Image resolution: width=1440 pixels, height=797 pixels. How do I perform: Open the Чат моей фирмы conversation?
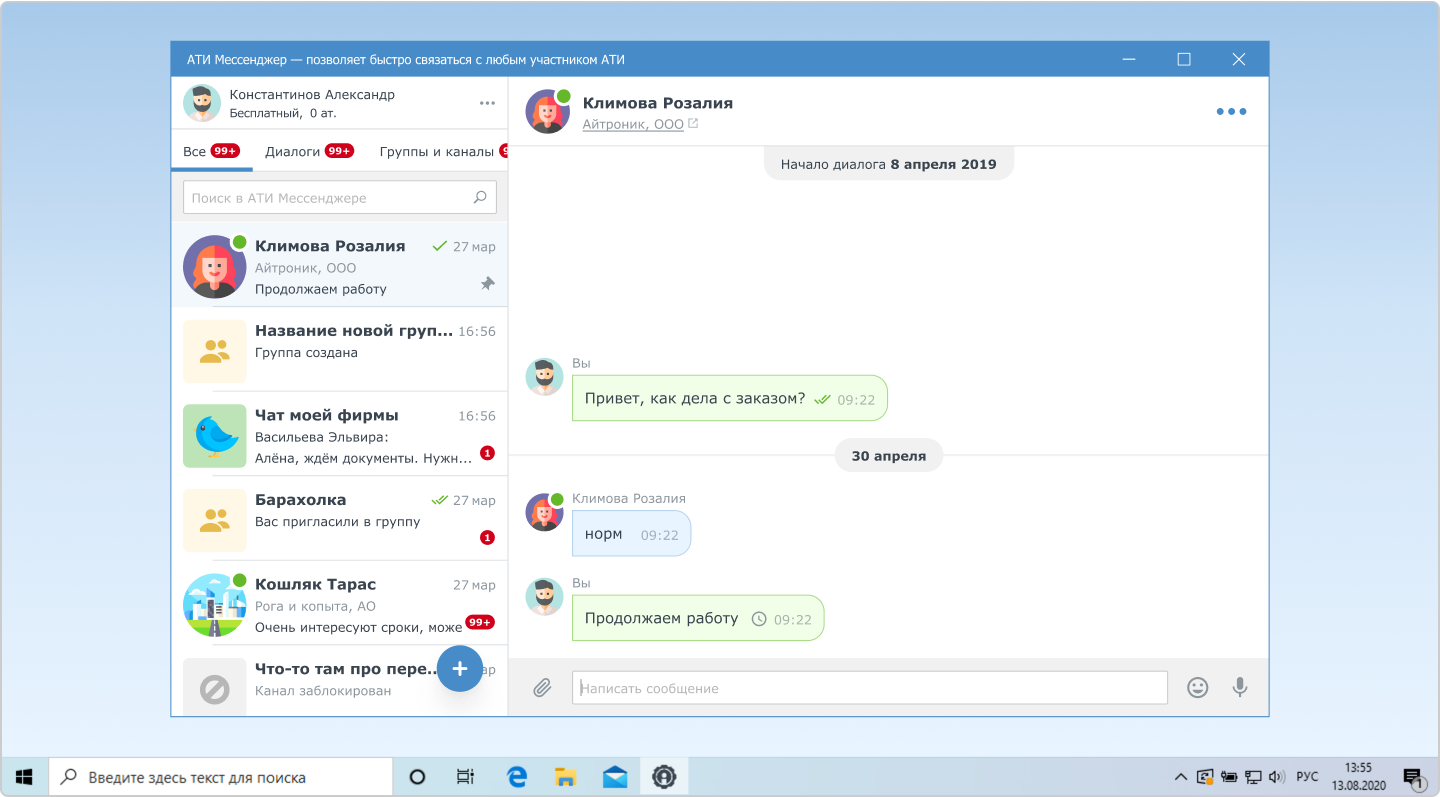[340, 436]
